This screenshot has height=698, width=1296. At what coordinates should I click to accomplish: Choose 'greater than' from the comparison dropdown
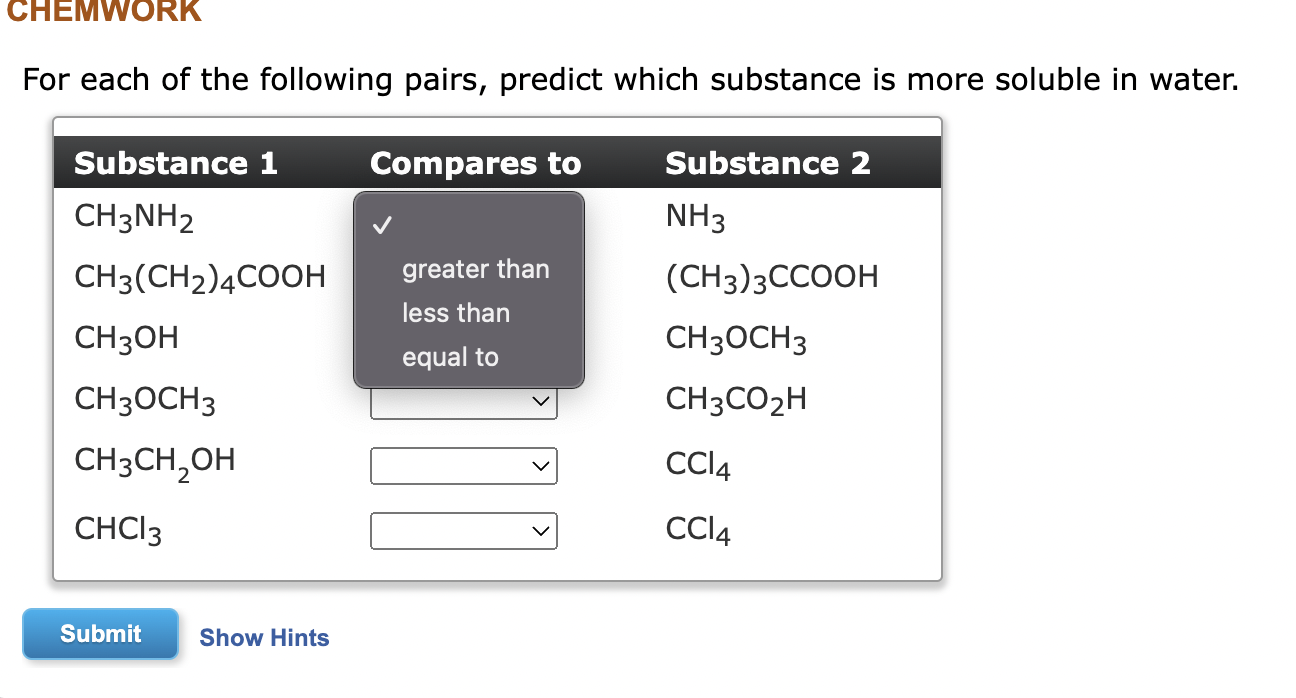coord(475,269)
